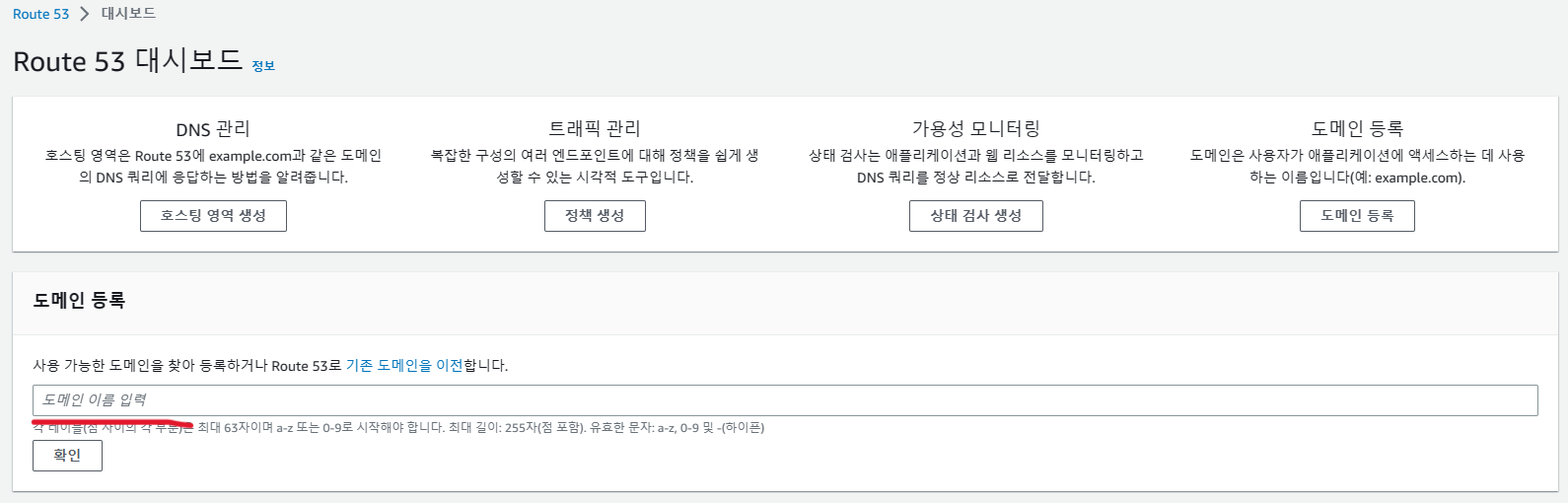1568x503 pixels.
Task: Select the 대시보드 breadcrumb text
Action: (128, 14)
